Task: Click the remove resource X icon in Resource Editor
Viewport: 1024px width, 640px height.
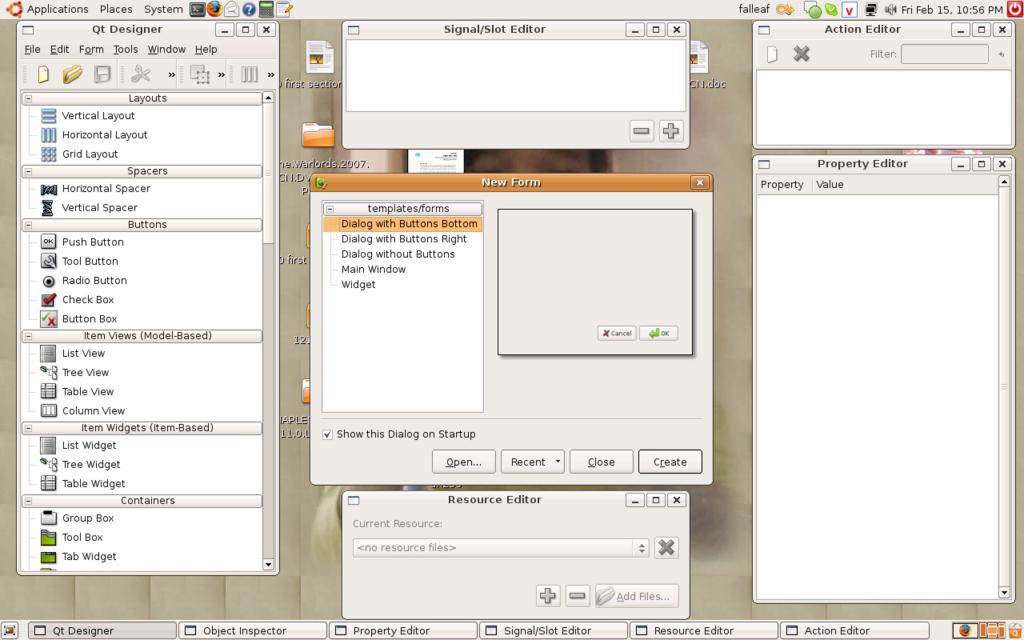Action: pyautogui.click(x=666, y=547)
